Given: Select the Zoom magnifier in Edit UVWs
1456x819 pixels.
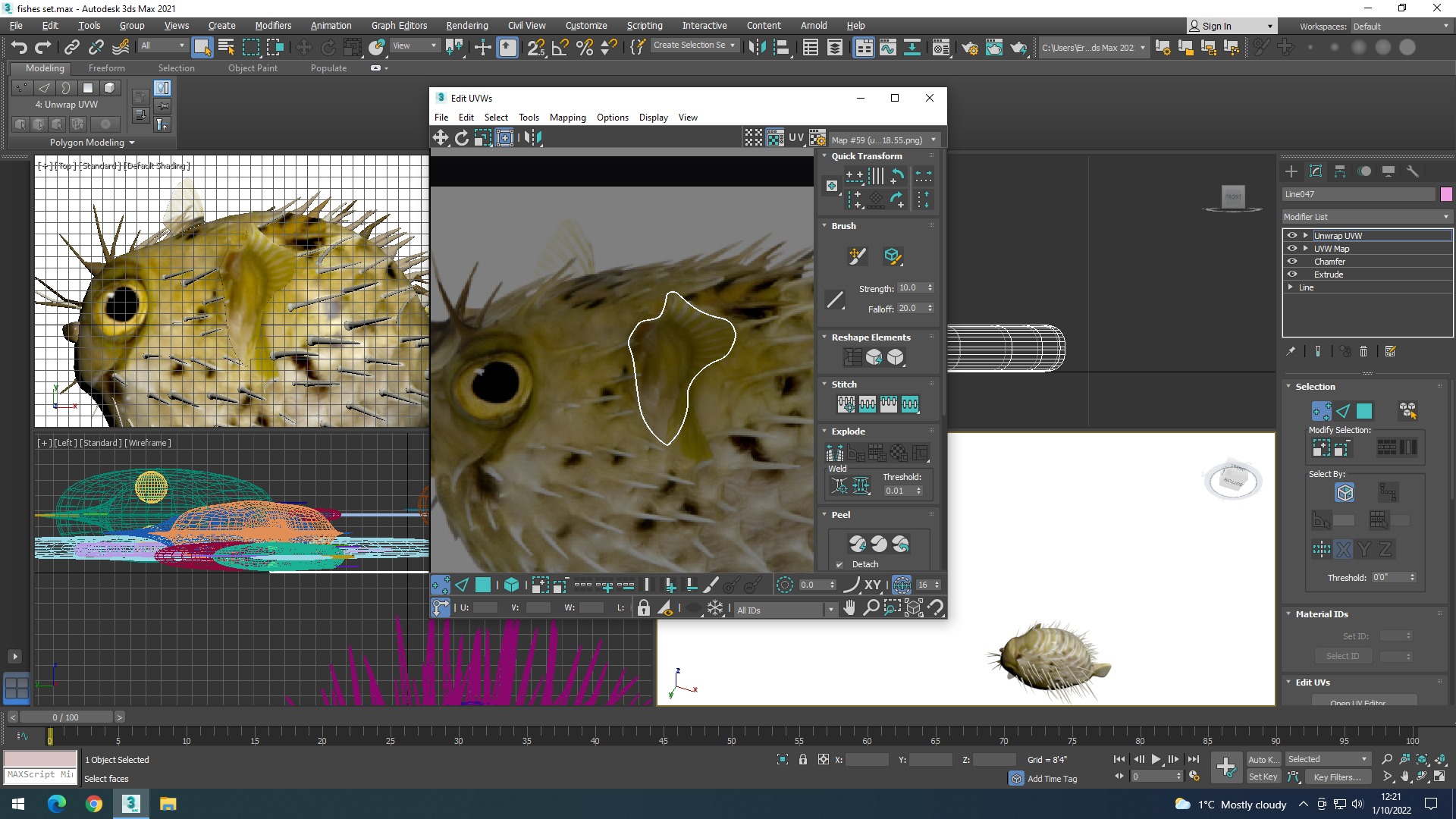Looking at the screenshot, I should tap(871, 608).
